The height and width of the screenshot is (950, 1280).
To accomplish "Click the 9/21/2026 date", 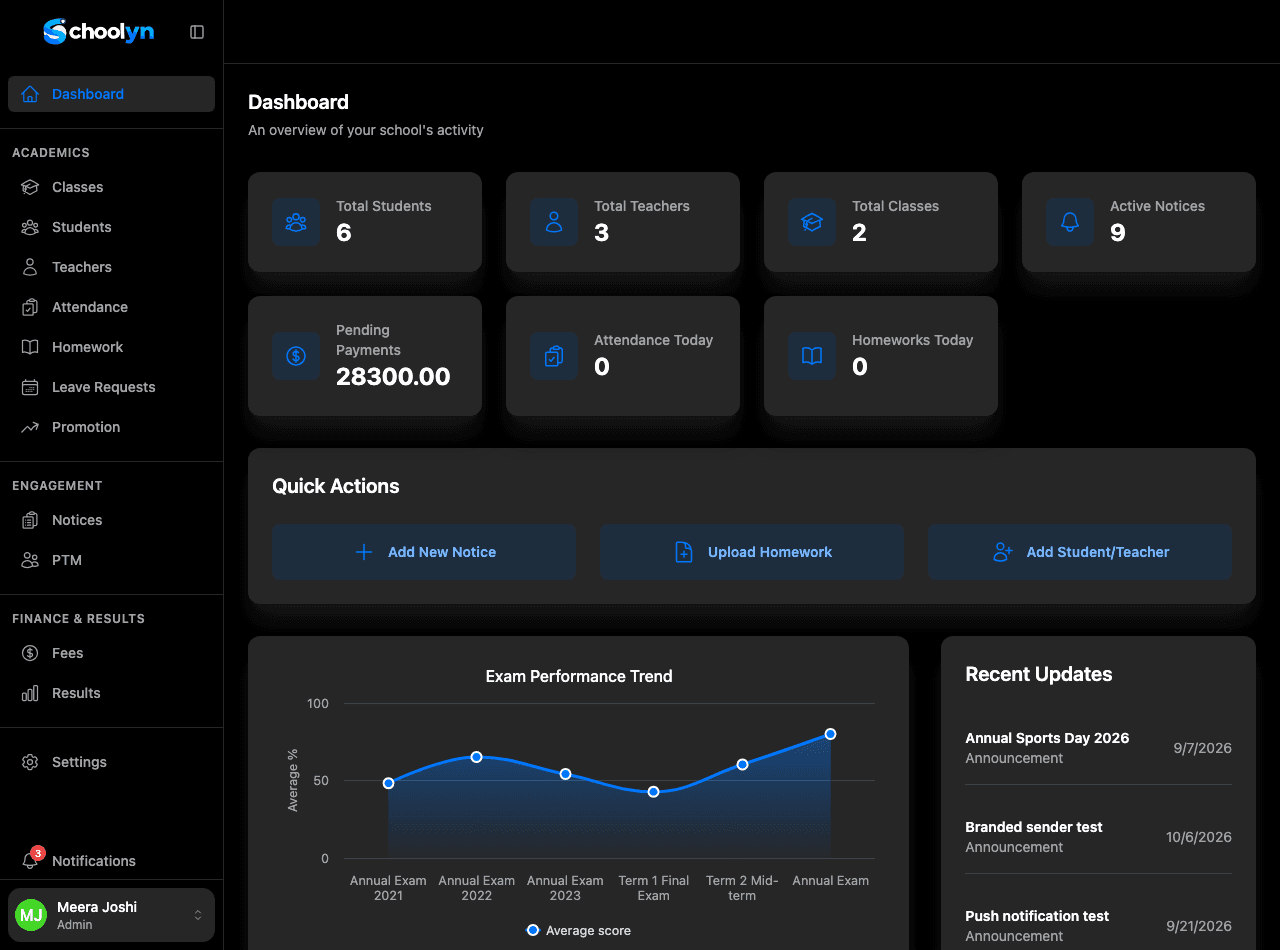I will click(1199, 926).
